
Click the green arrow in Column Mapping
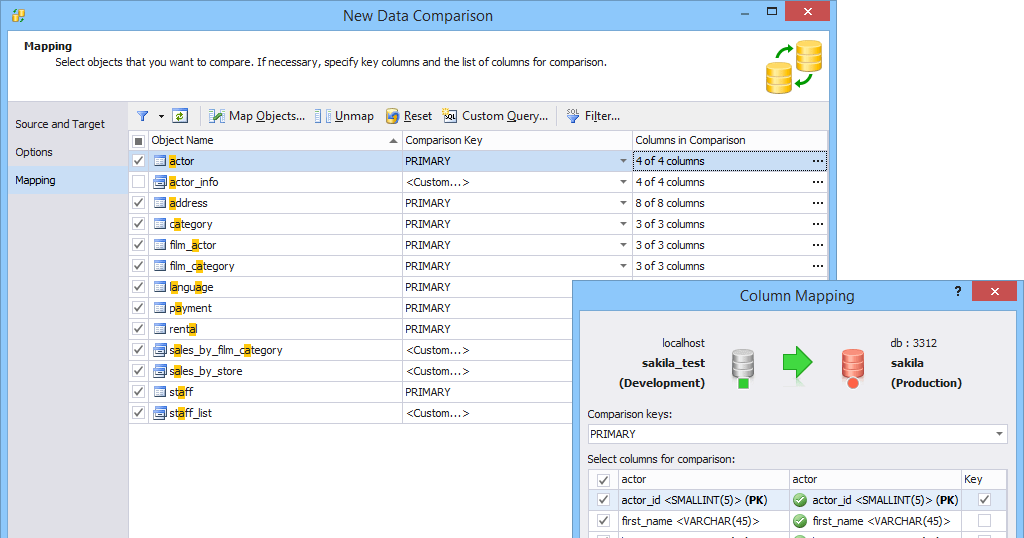(x=797, y=363)
